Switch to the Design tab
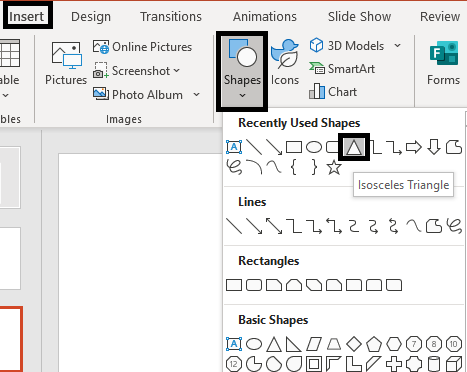The image size is (467, 372). [x=91, y=16]
